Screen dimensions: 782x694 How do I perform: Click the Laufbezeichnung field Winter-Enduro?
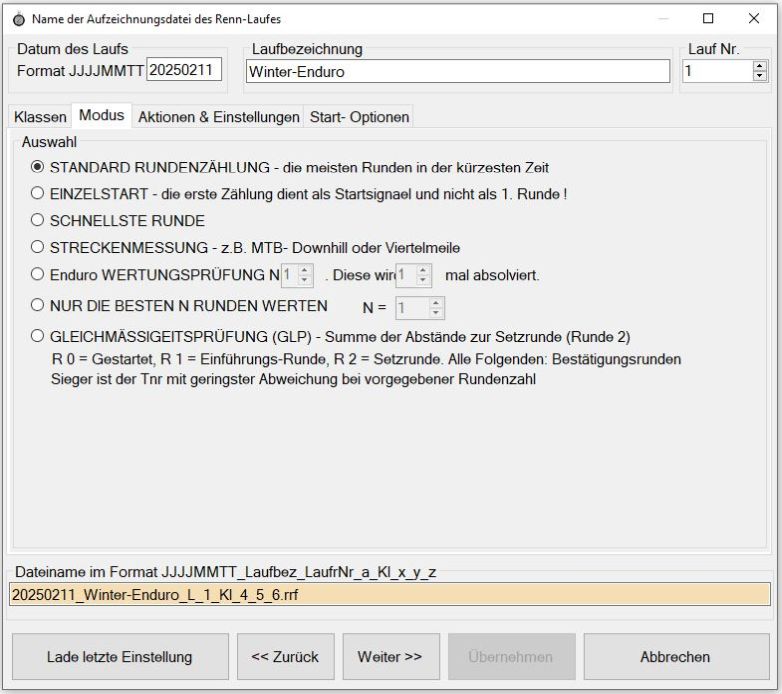[458, 71]
